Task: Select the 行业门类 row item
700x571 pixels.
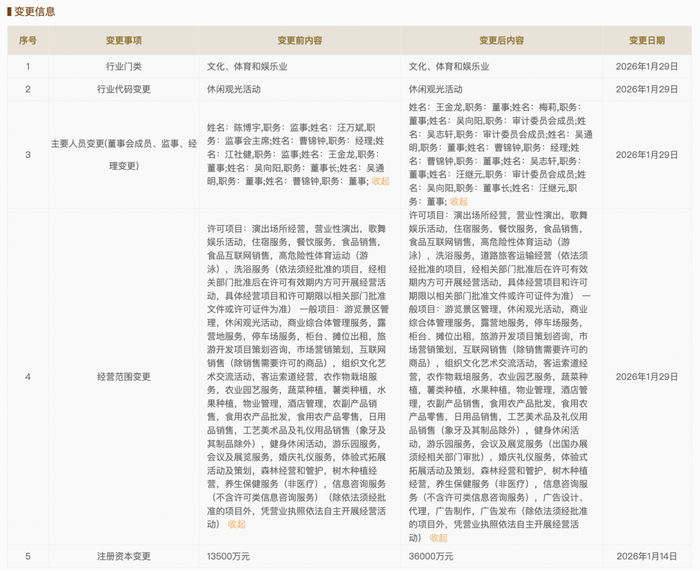Action: click(x=124, y=67)
